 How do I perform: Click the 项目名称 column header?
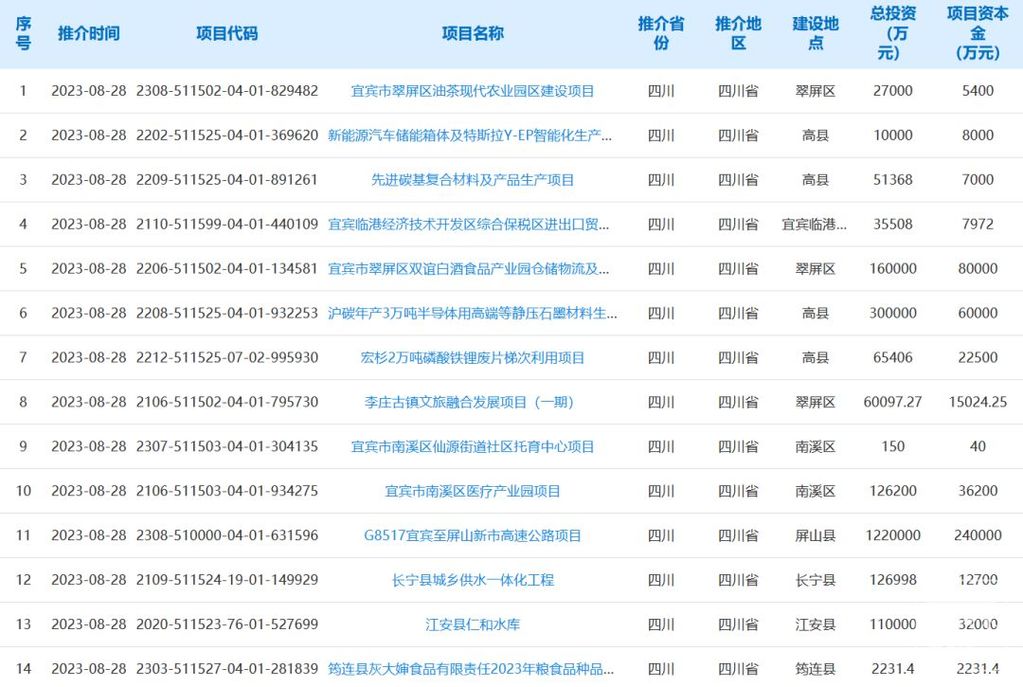pos(472,33)
